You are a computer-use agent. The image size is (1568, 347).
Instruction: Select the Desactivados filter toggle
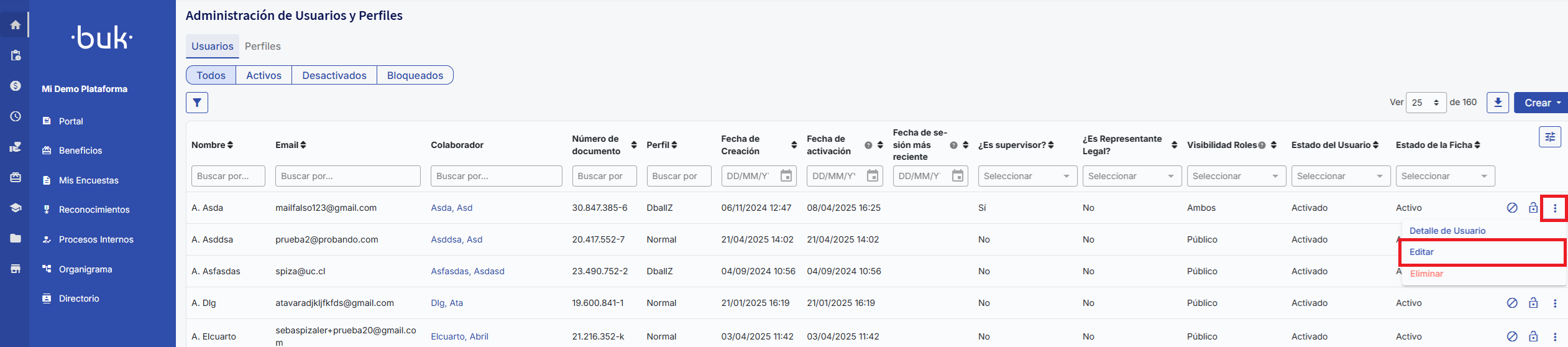(334, 75)
